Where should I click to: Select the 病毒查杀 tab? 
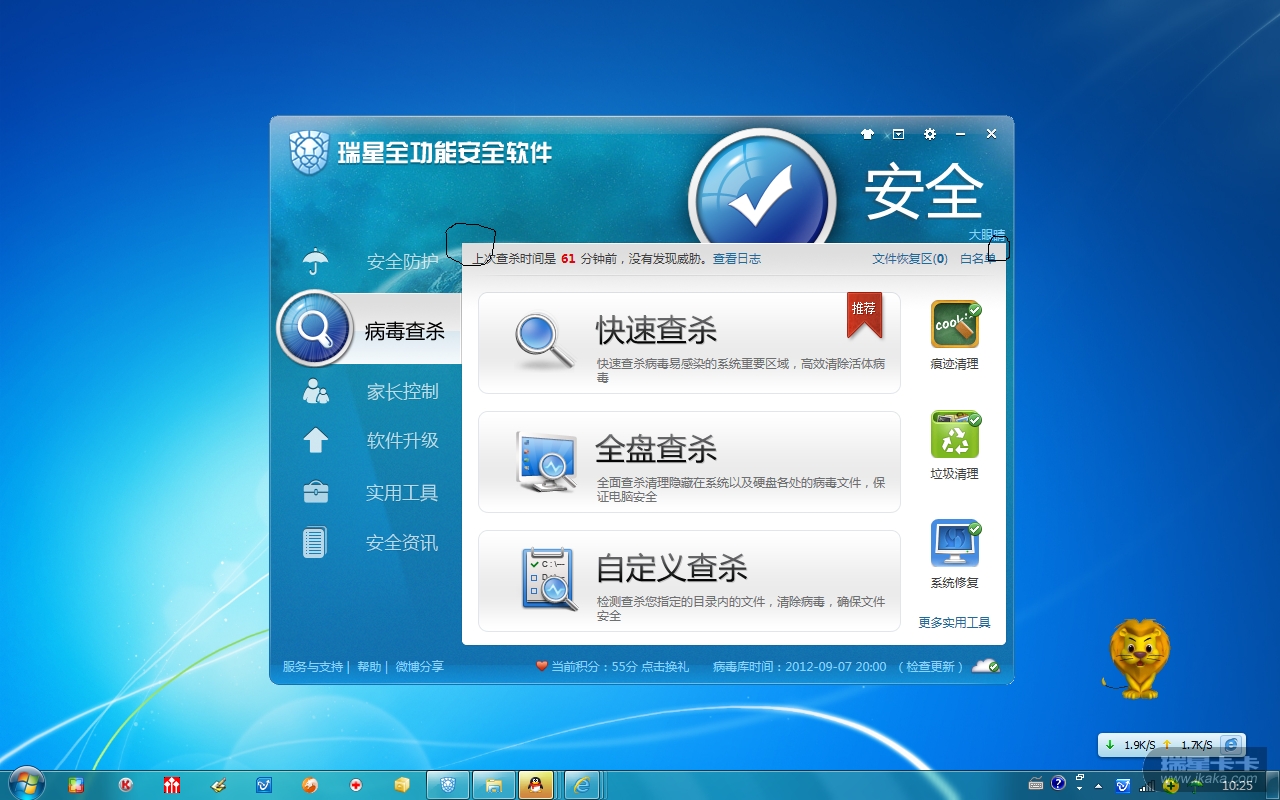[x=368, y=329]
